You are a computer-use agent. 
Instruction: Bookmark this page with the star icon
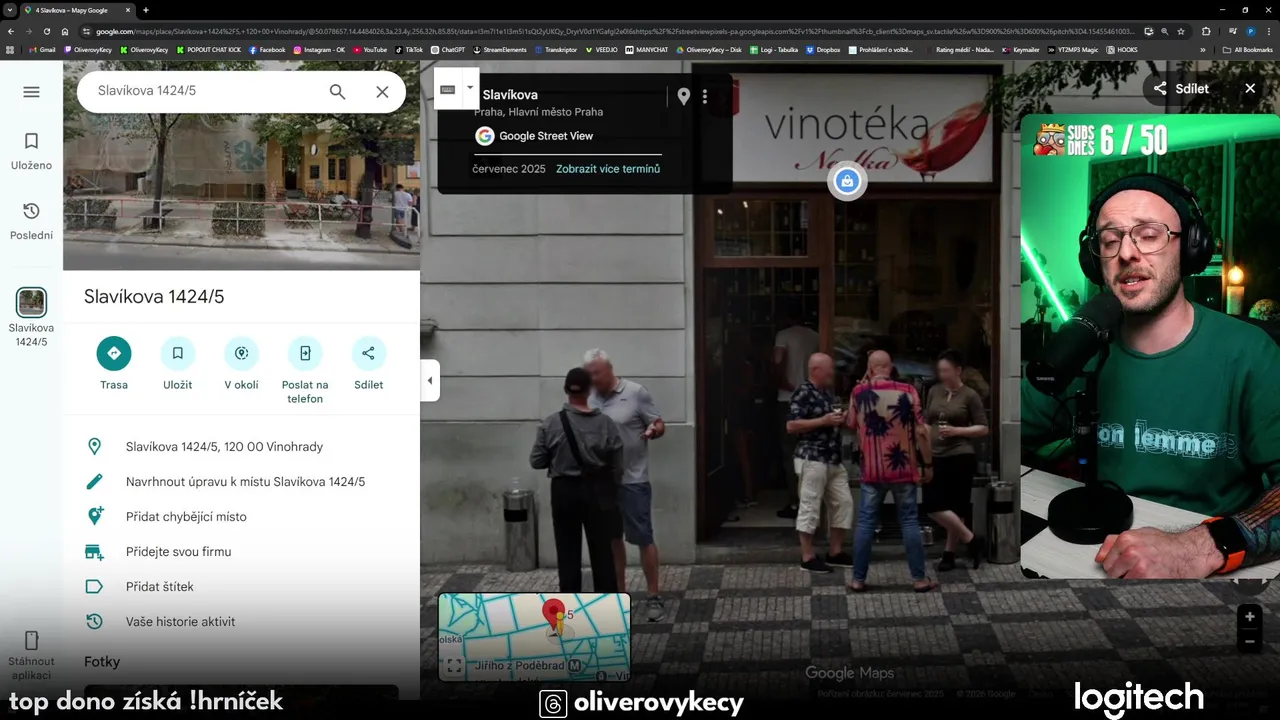point(1181,31)
